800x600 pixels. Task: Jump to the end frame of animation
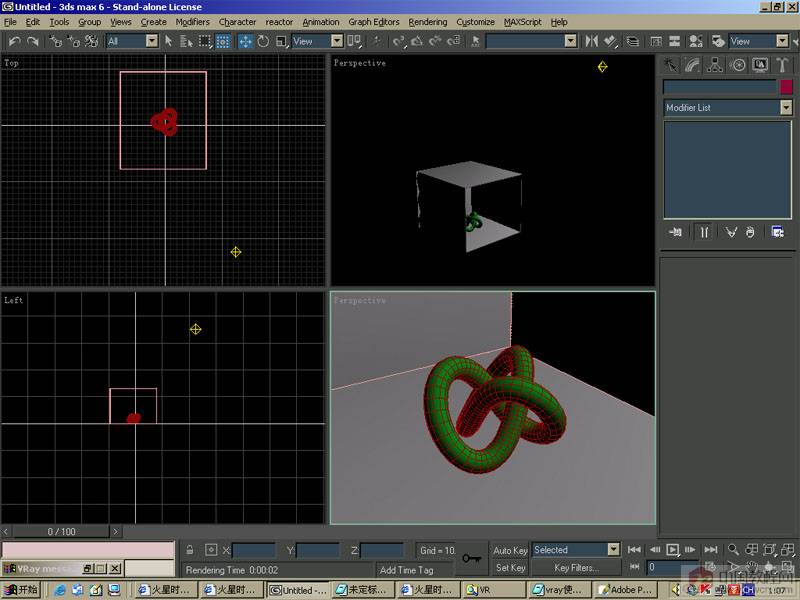(x=711, y=549)
